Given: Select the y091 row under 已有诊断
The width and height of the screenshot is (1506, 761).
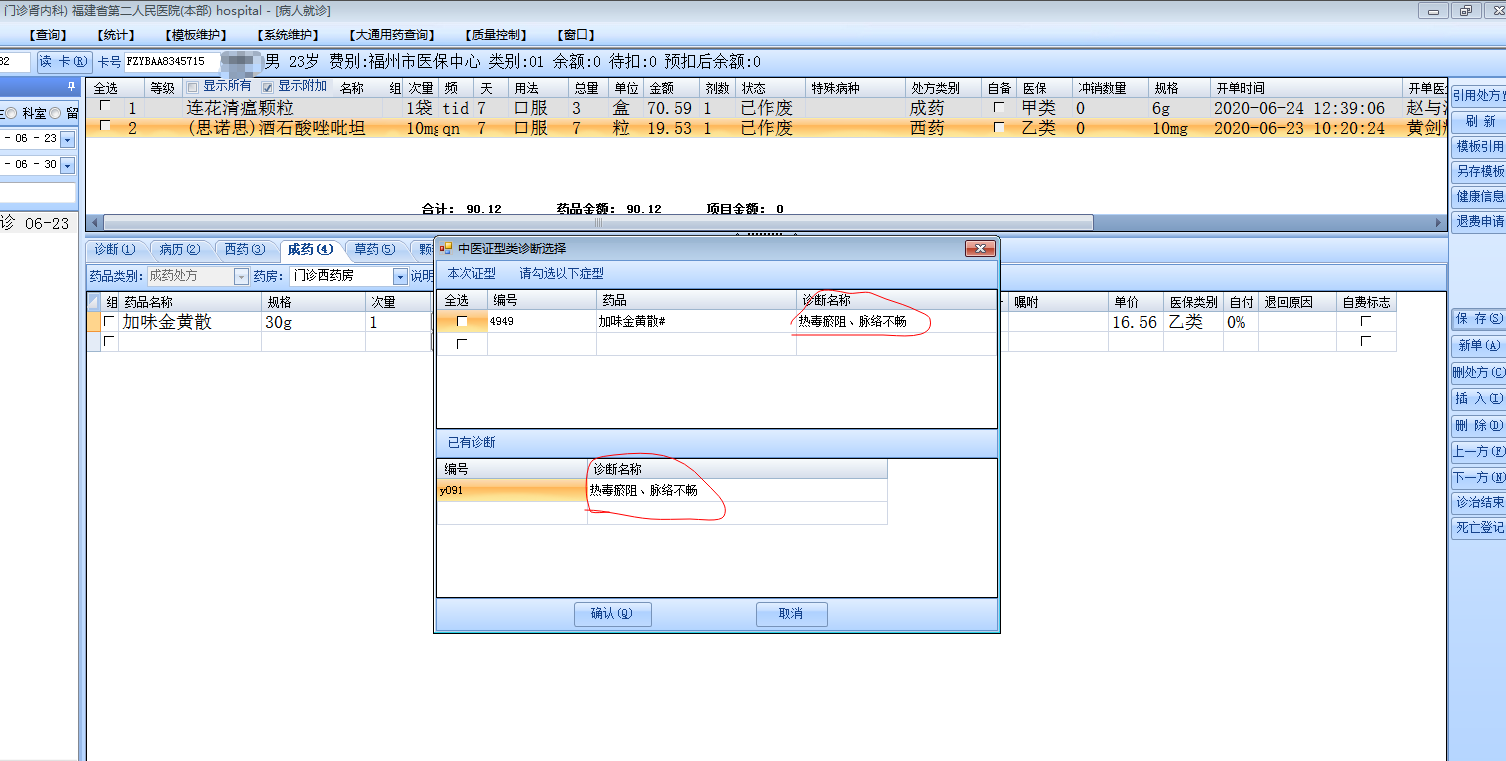Looking at the screenshot, I should pyautogui.click(x=662, y=491).
